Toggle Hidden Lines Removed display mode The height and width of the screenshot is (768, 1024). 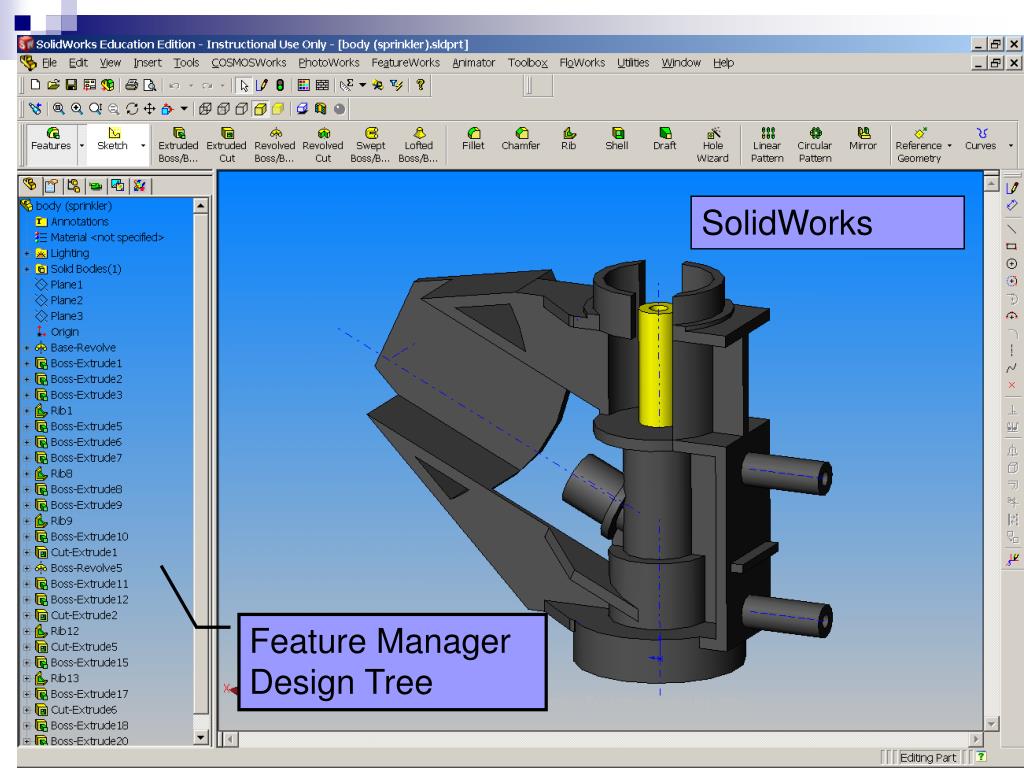tap(242, 108)
